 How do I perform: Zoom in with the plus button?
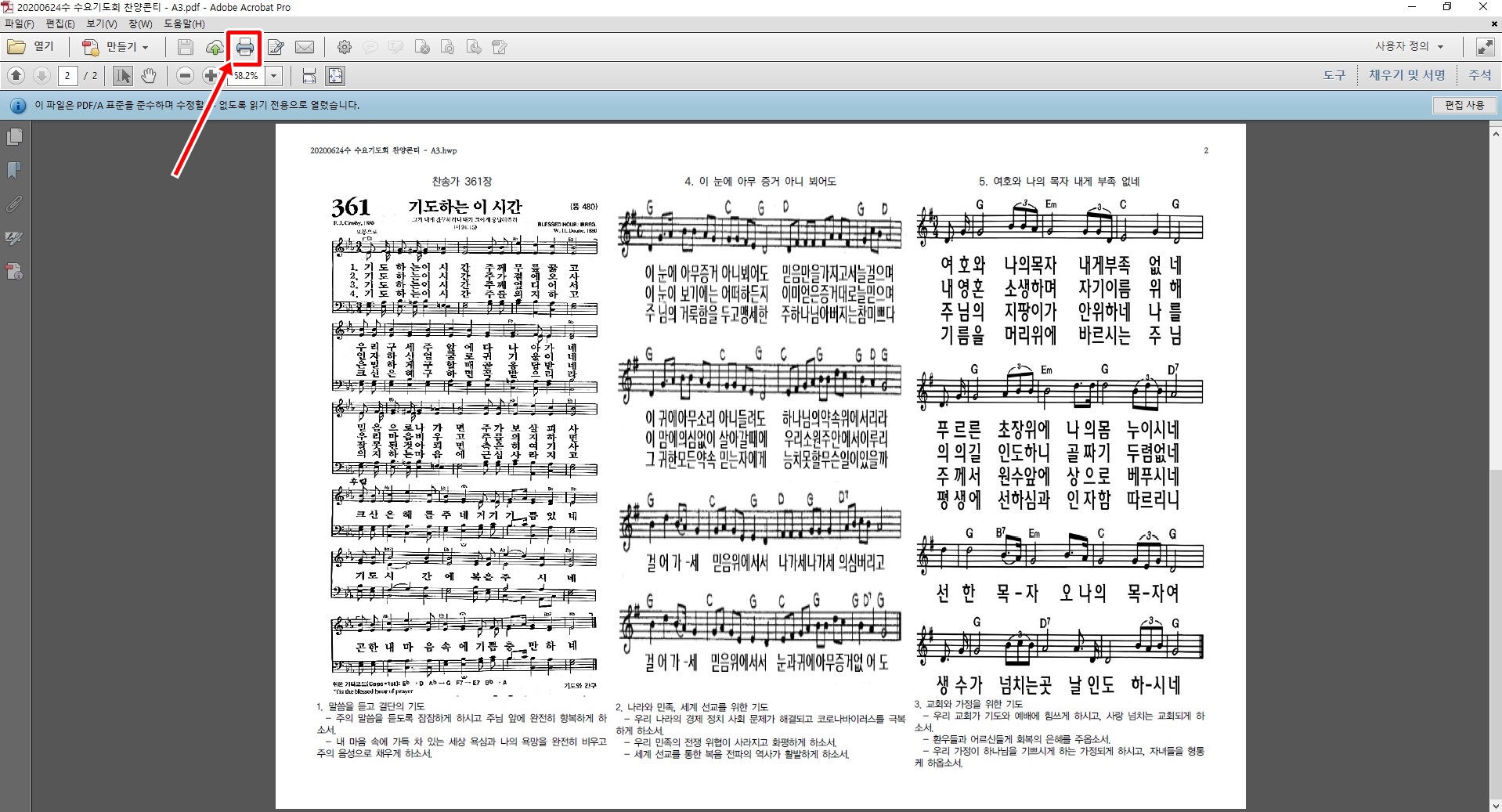(211, 75)
